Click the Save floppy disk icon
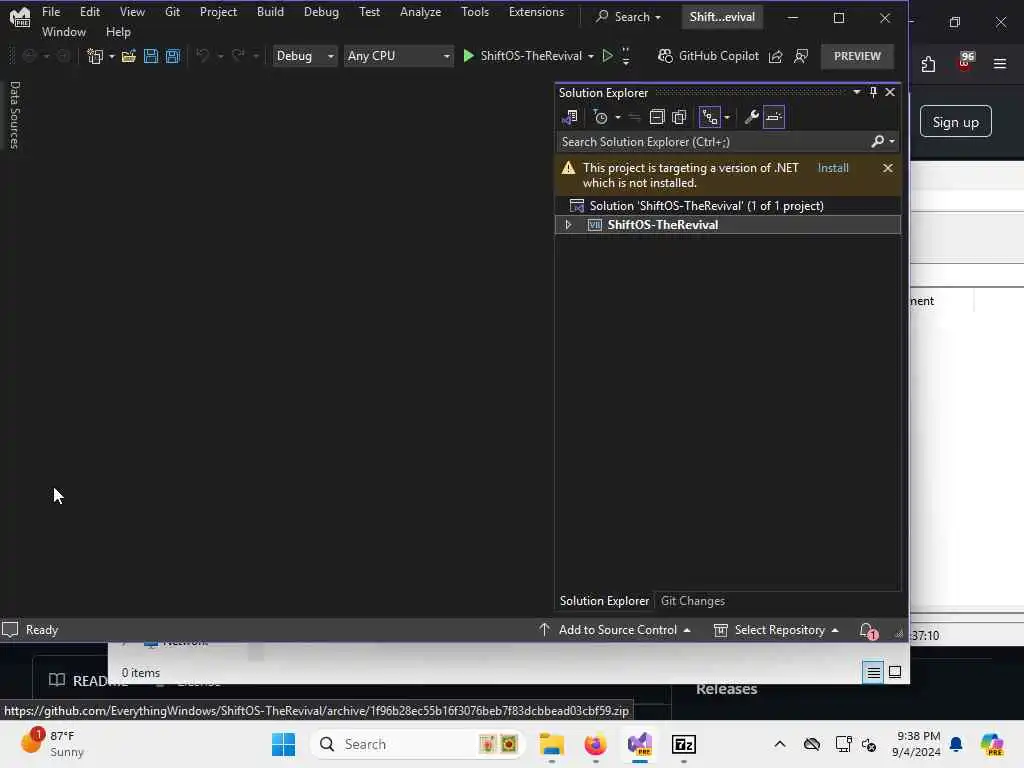 click(x=151, y=56)
